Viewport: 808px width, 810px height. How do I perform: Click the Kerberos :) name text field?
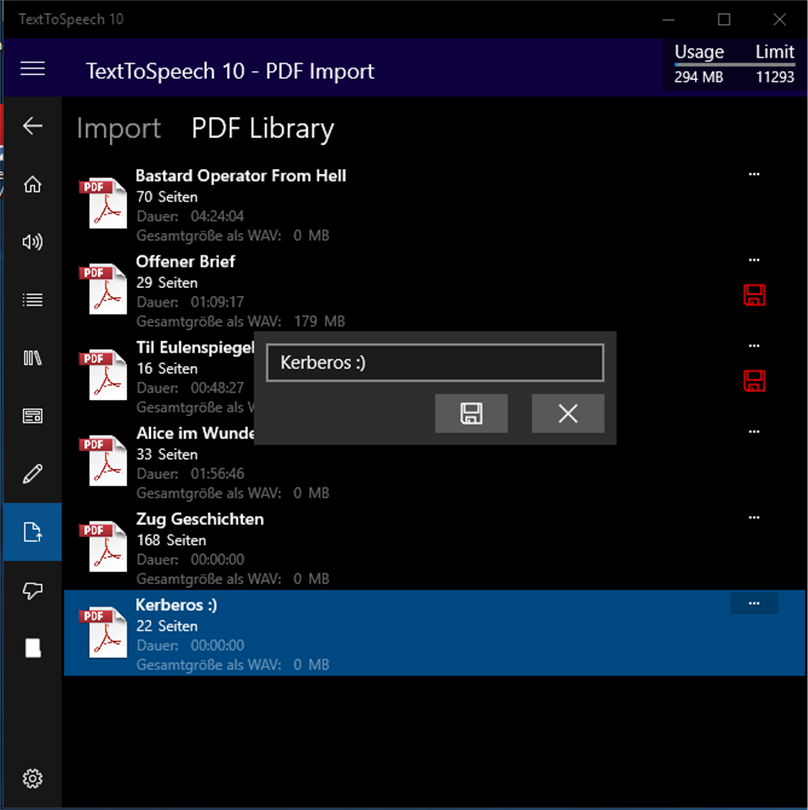coord(435,363)
